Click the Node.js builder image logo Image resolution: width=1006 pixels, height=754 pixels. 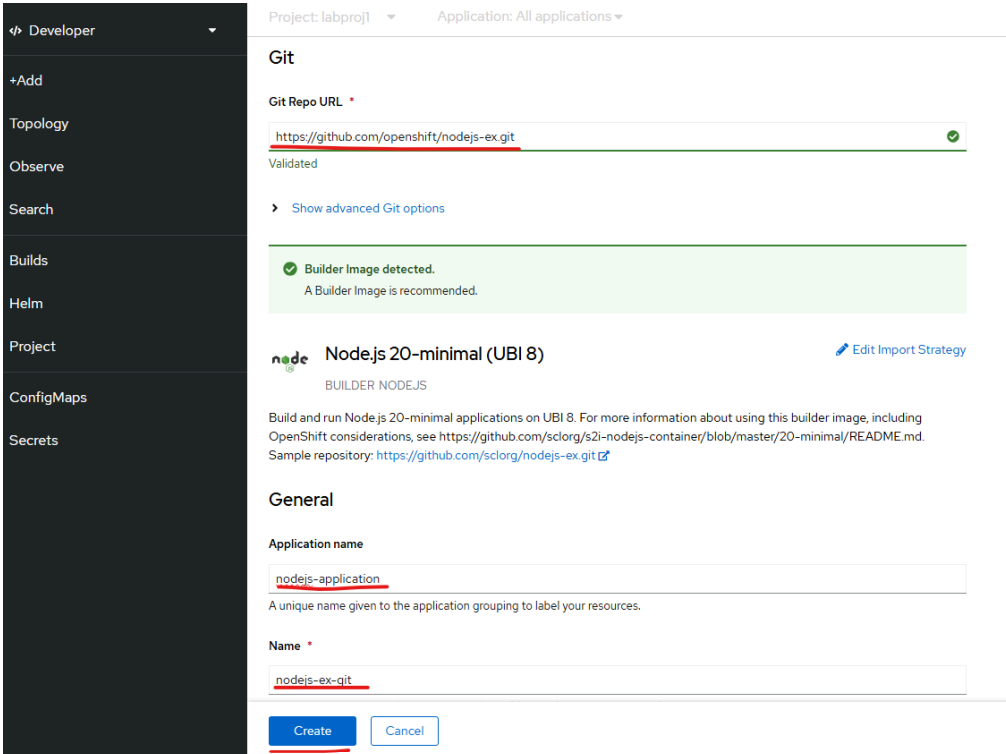pyautogui.click(x=290, y=360)
